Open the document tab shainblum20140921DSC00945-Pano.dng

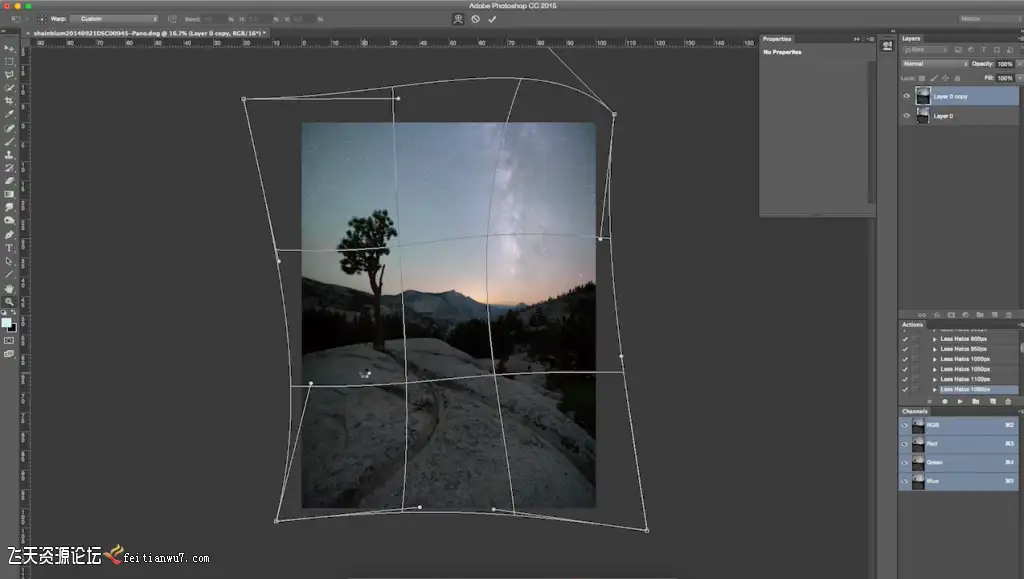149,33
